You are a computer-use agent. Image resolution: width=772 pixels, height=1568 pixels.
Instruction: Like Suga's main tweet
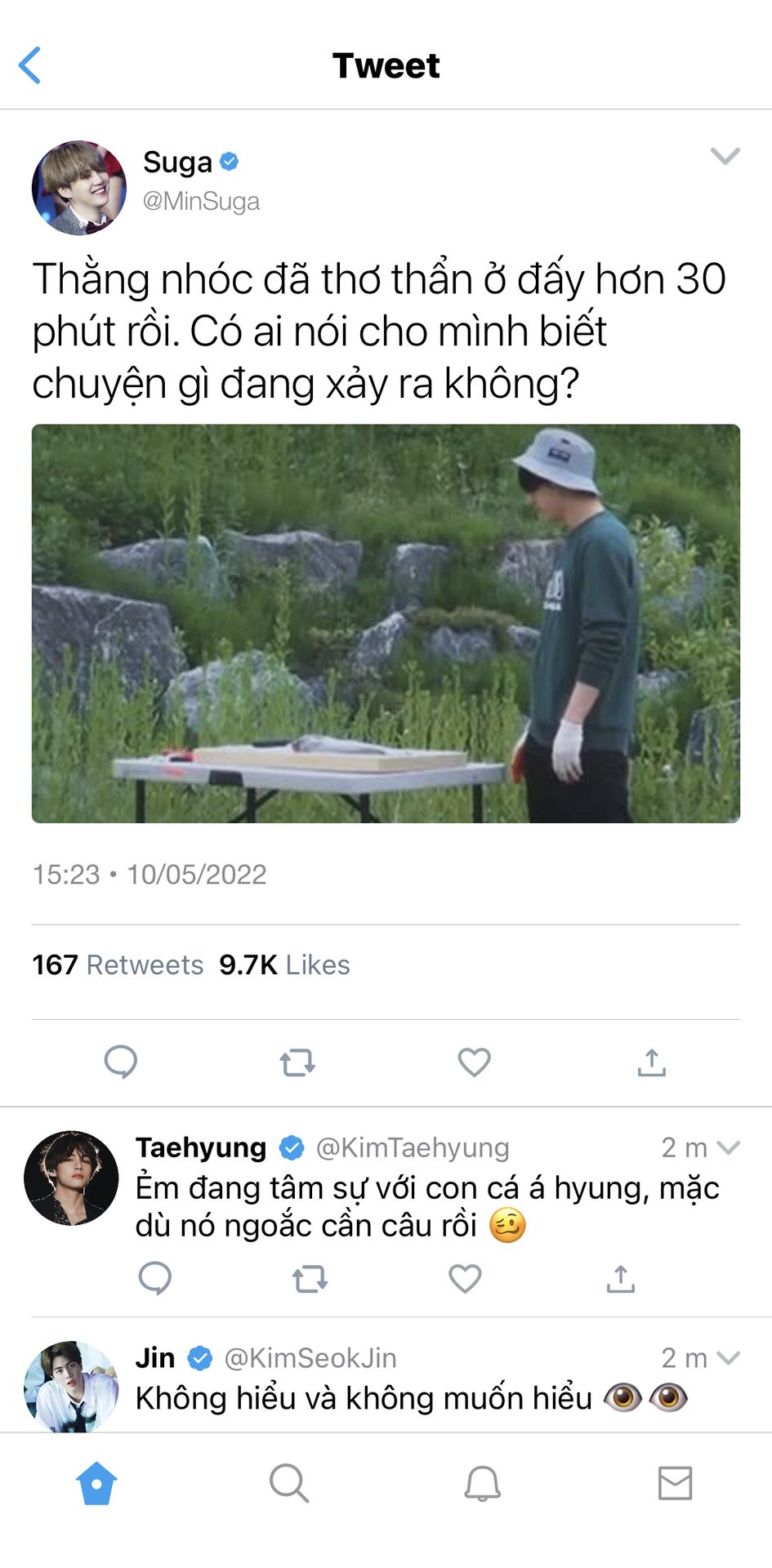[x=474, y=1062]
